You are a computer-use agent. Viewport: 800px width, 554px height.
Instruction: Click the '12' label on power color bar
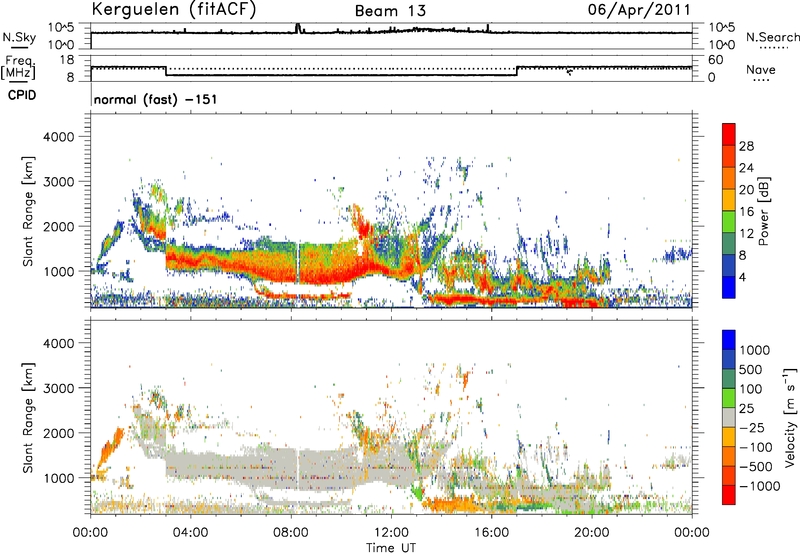pos(746,234)
